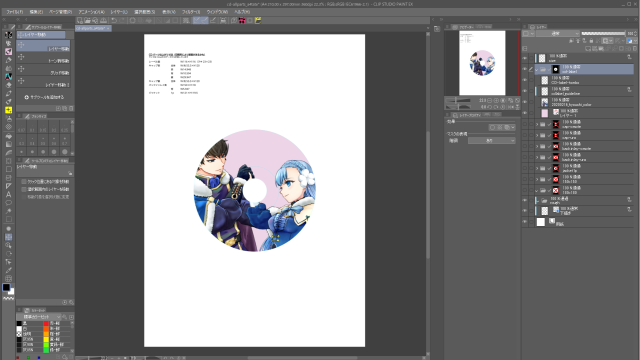This screenshot has width=640, height=360.
Task: Open the layer mask dropdown arrow
Action: [x=611, y=41]
